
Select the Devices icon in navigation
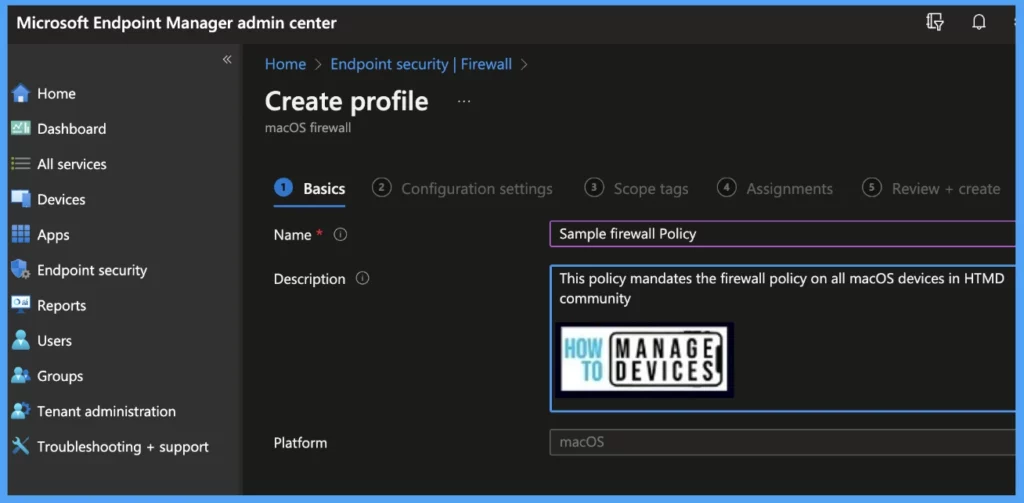(x=20, y=199)
